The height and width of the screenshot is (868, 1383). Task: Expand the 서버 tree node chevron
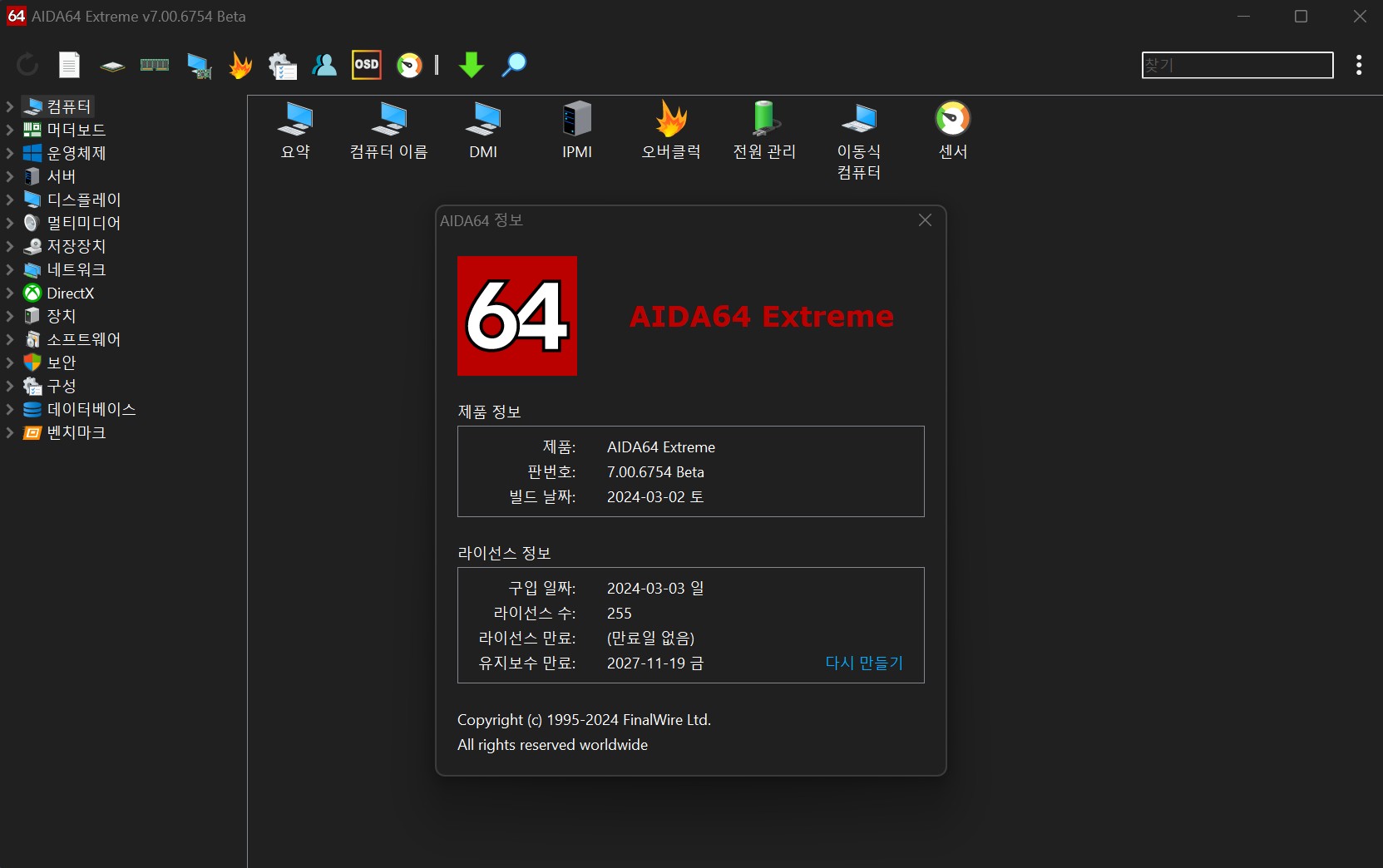[x=10, y=176]
